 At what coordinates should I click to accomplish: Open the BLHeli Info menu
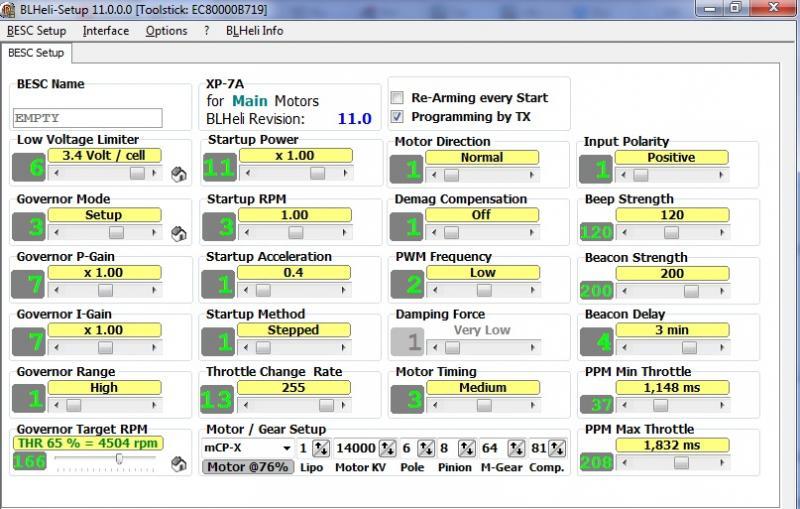(254, 31)
